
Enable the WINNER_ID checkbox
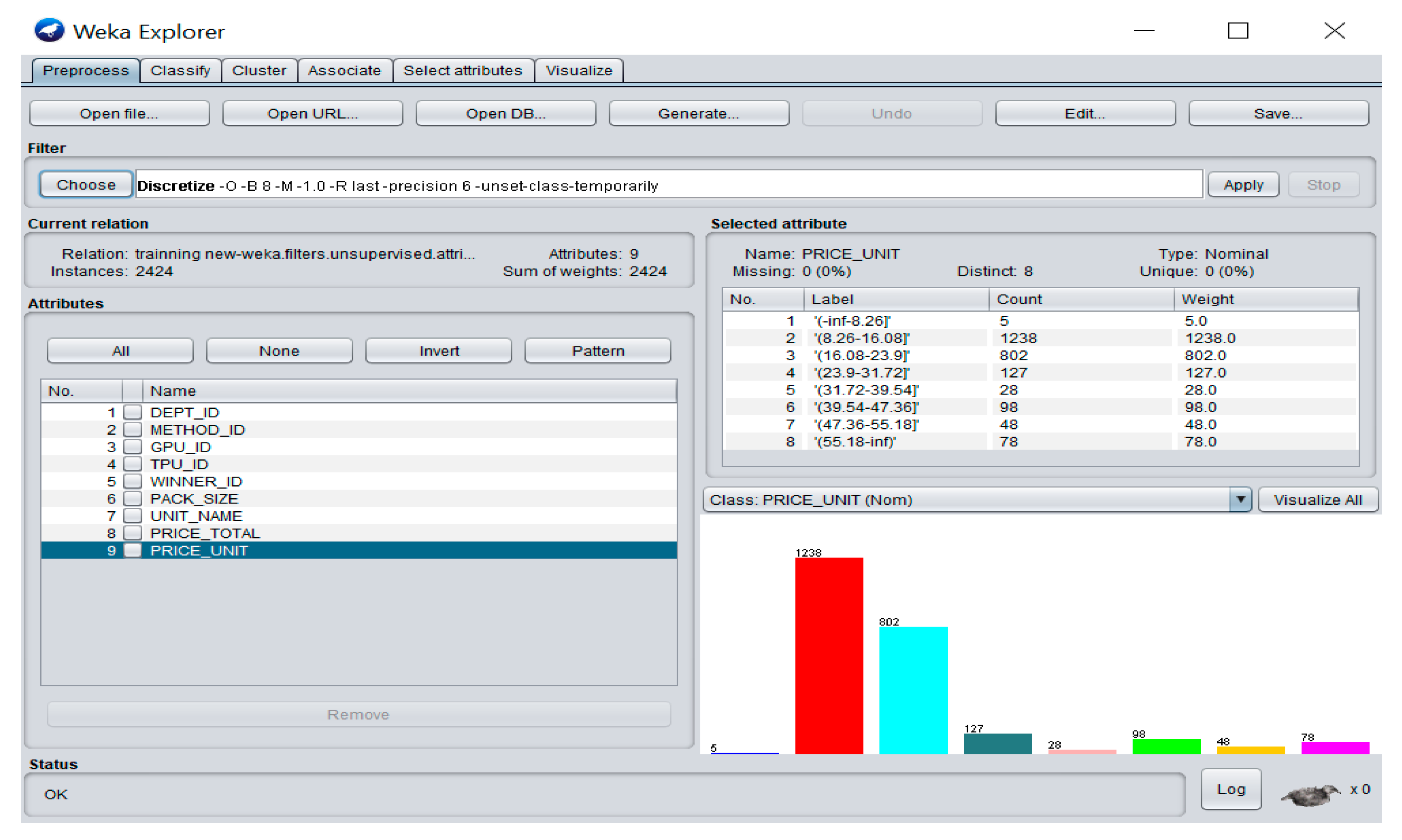pyautogui.click(x=132, y=482)
